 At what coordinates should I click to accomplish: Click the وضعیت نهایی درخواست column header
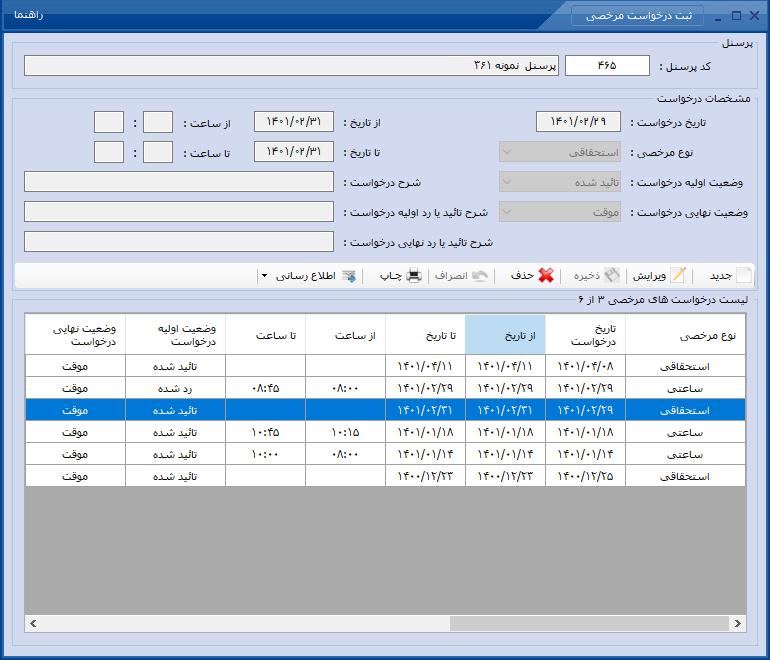(x=76, y=335)
